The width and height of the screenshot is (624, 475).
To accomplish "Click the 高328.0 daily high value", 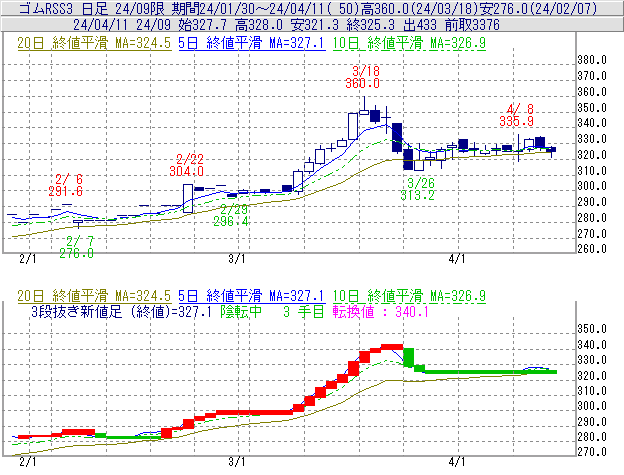I will pos(259,25).
